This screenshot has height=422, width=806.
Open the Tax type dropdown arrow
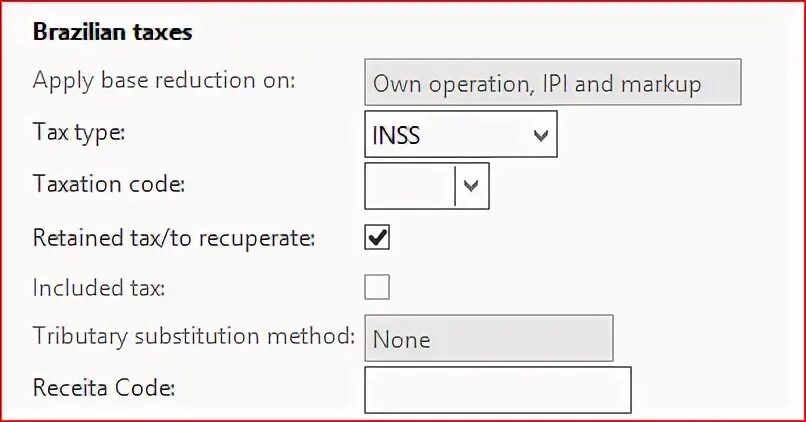[540, 135]
